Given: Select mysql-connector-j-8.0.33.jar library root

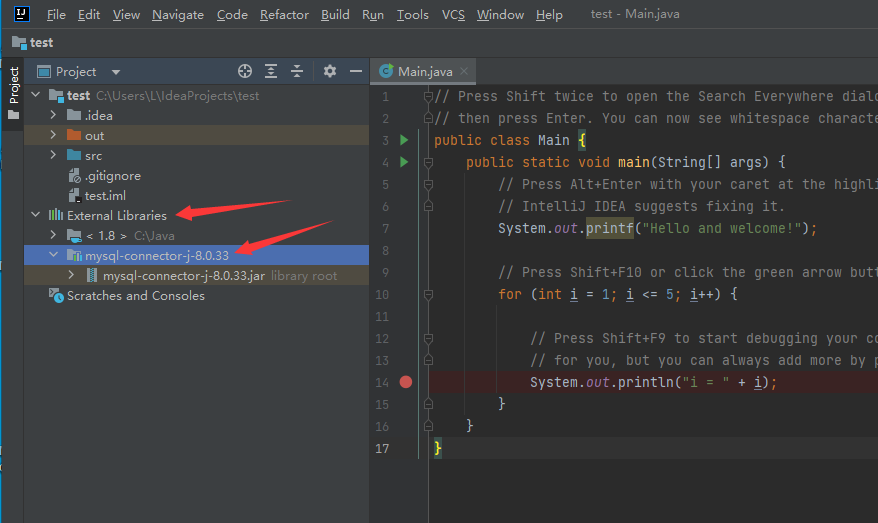Looking at the screenshot, I should tap(197, 275).
